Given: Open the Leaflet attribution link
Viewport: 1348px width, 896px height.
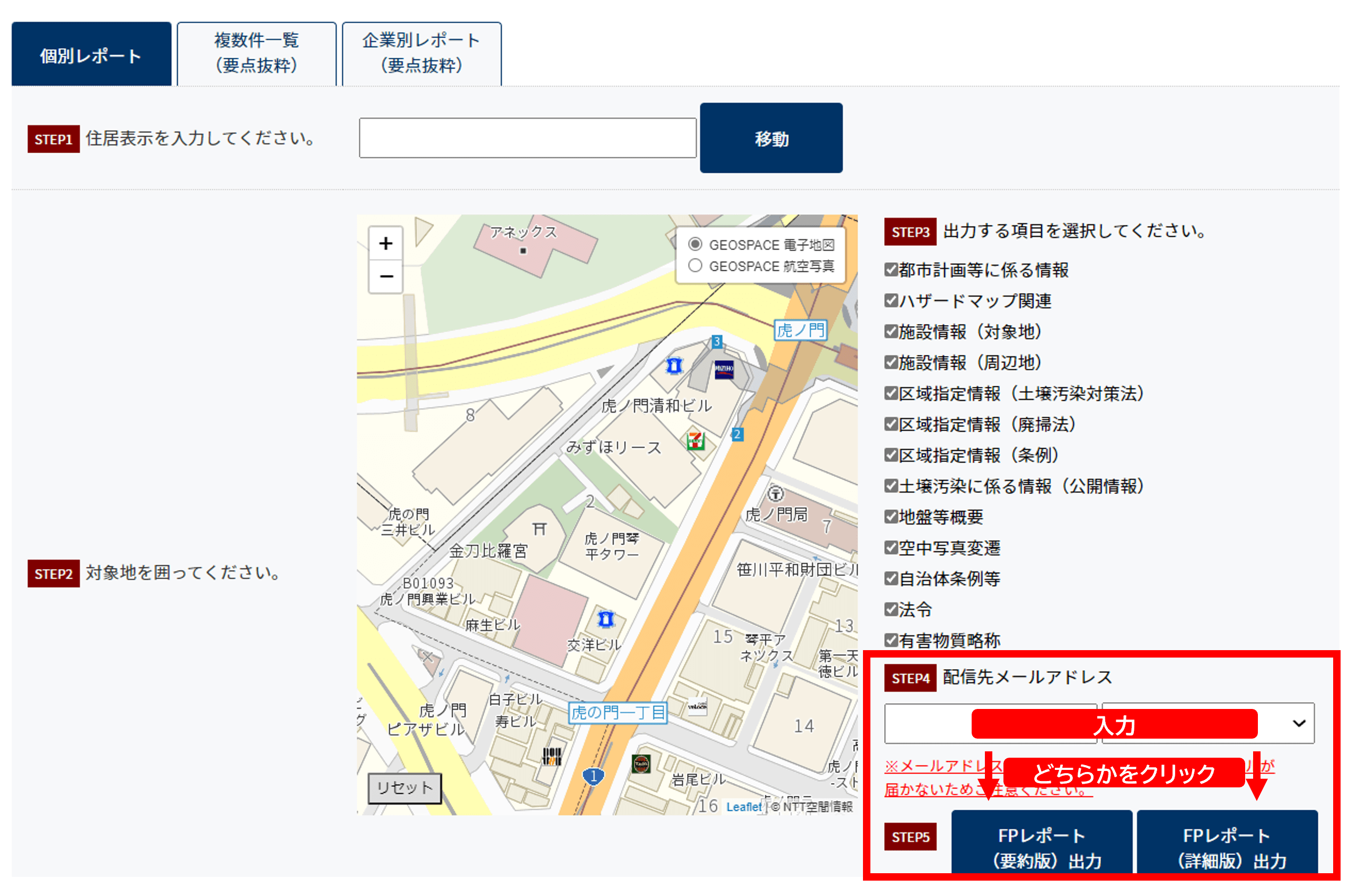Looking at the screenshot, I should (743, 807).
